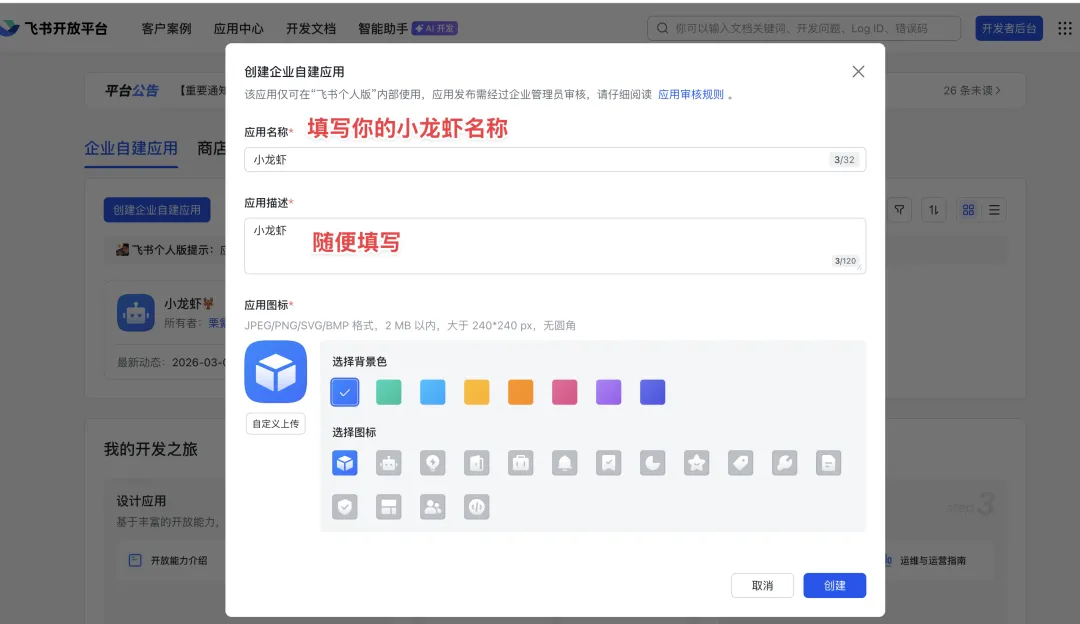The image size is (1080, 624).
Task: Cancel with the 取消 button
Action: coord(762,585)
